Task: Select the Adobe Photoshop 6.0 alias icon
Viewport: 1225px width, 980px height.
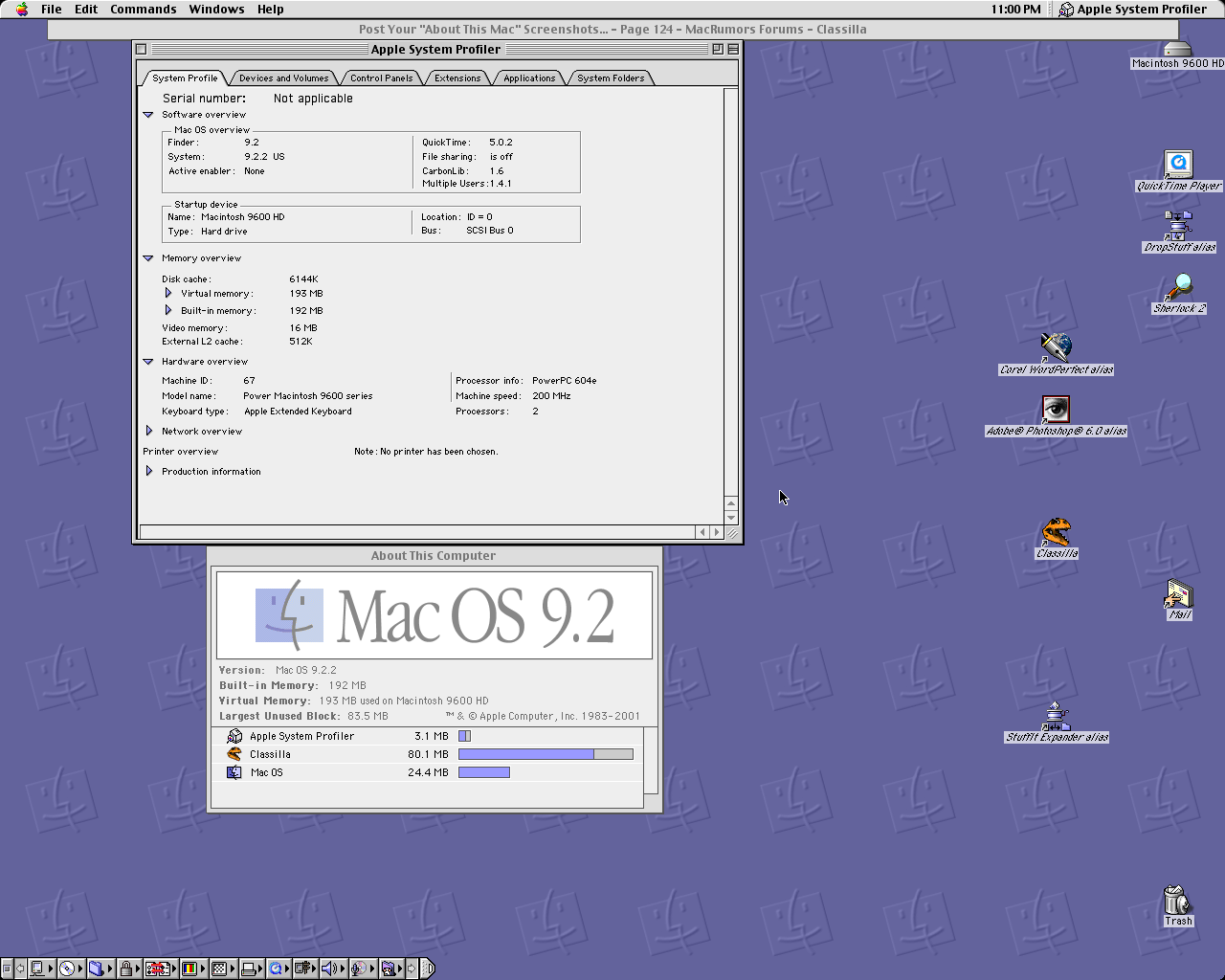Action: (x=1056, y=410)
